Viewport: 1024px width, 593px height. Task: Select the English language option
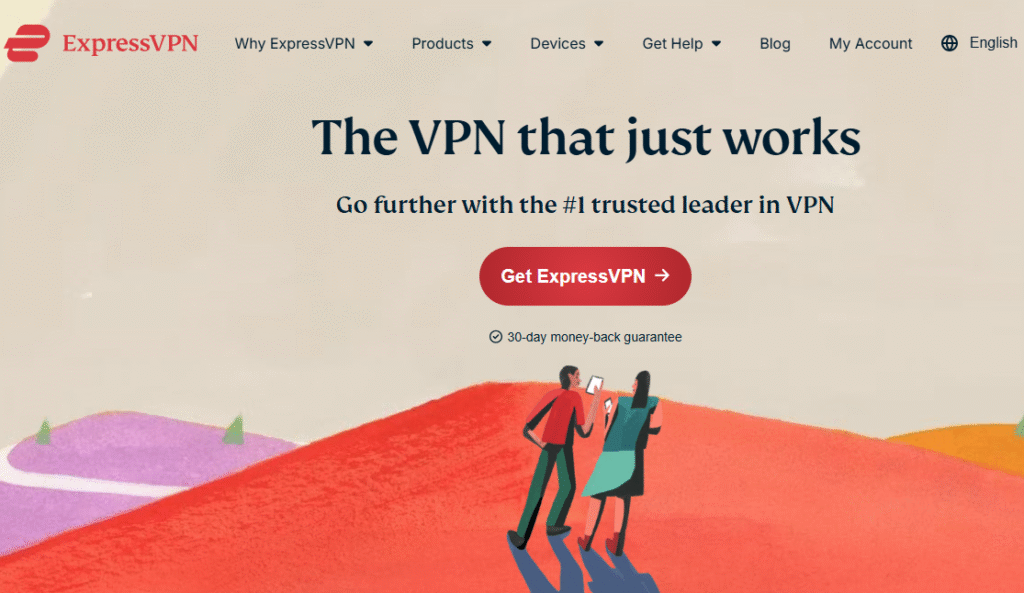993,43
